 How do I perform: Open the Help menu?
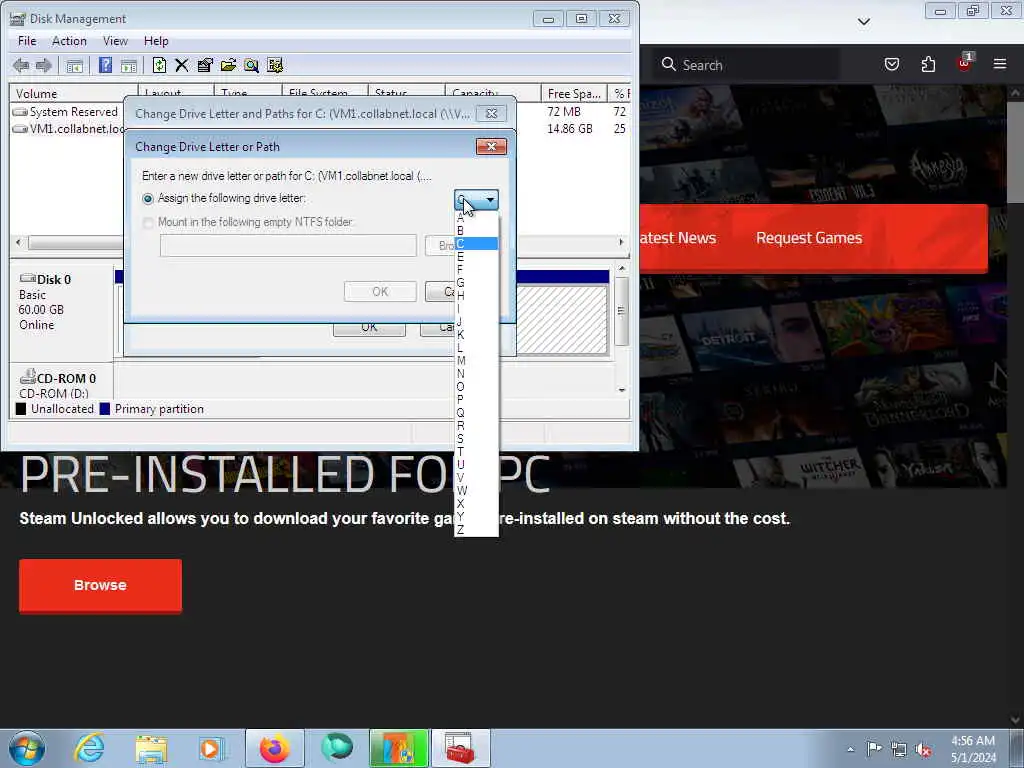click(x=156, y=40)
